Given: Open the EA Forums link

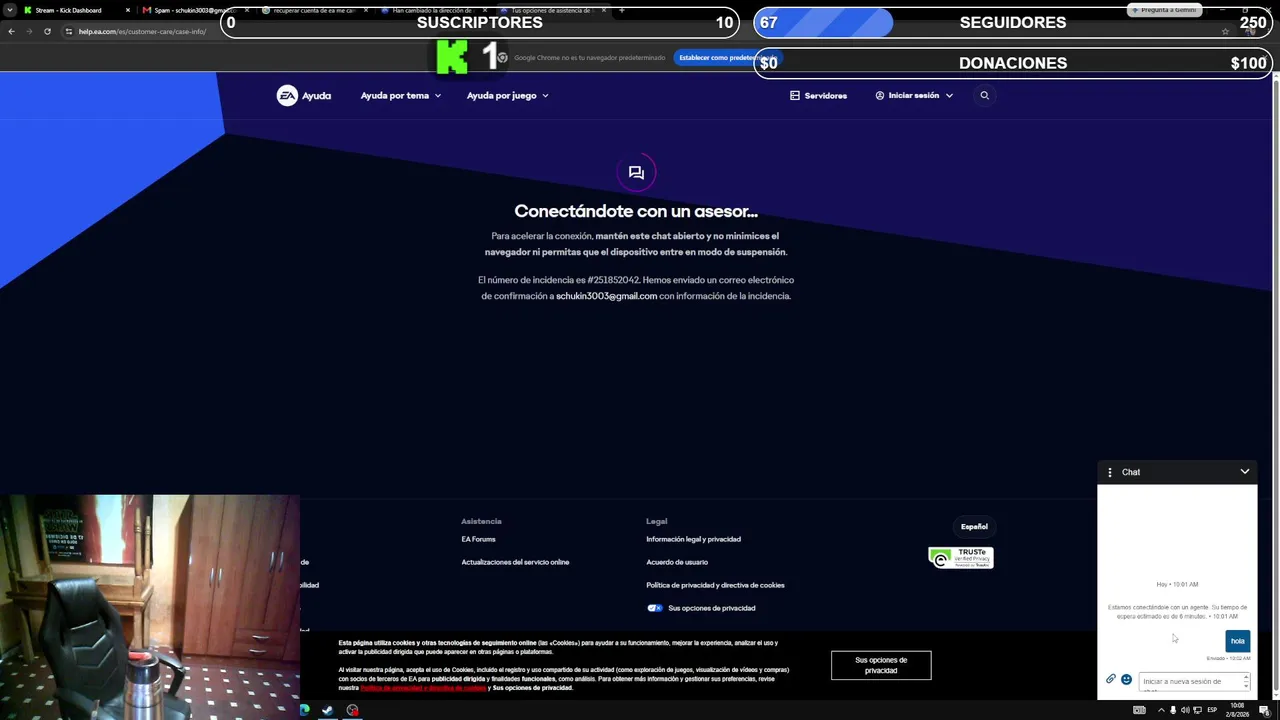Looking at the screenshot, I should pyautogui.click(x=478, y=539).
